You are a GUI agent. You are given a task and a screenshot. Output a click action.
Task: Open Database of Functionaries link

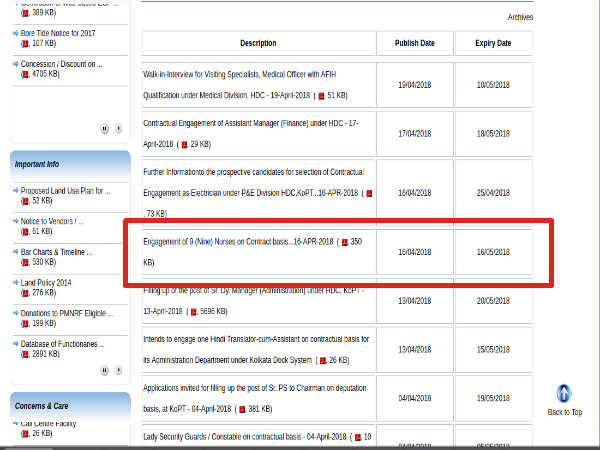point(62,344)
